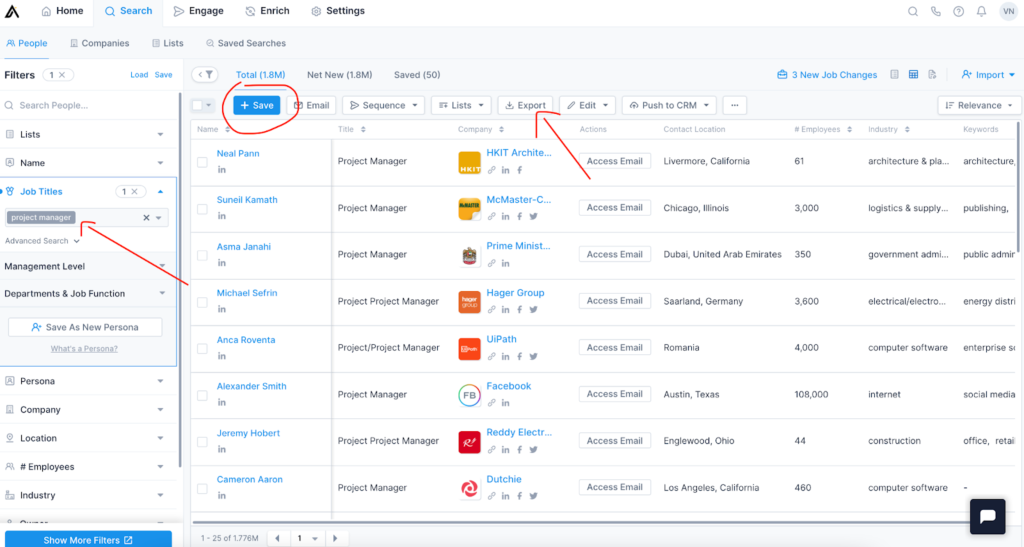Open the Push to CRM dropdown

[x=669, y=105]
